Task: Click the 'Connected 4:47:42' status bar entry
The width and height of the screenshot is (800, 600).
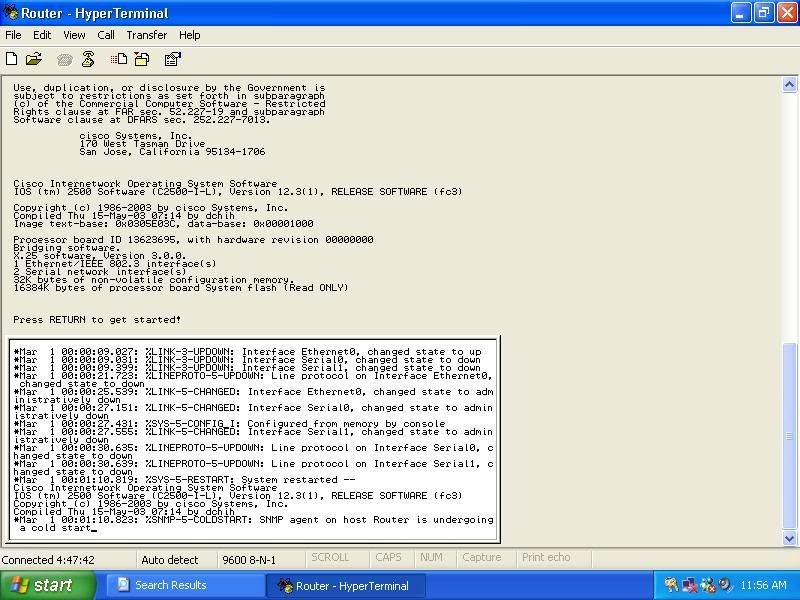Action: [x=48, y=560]
